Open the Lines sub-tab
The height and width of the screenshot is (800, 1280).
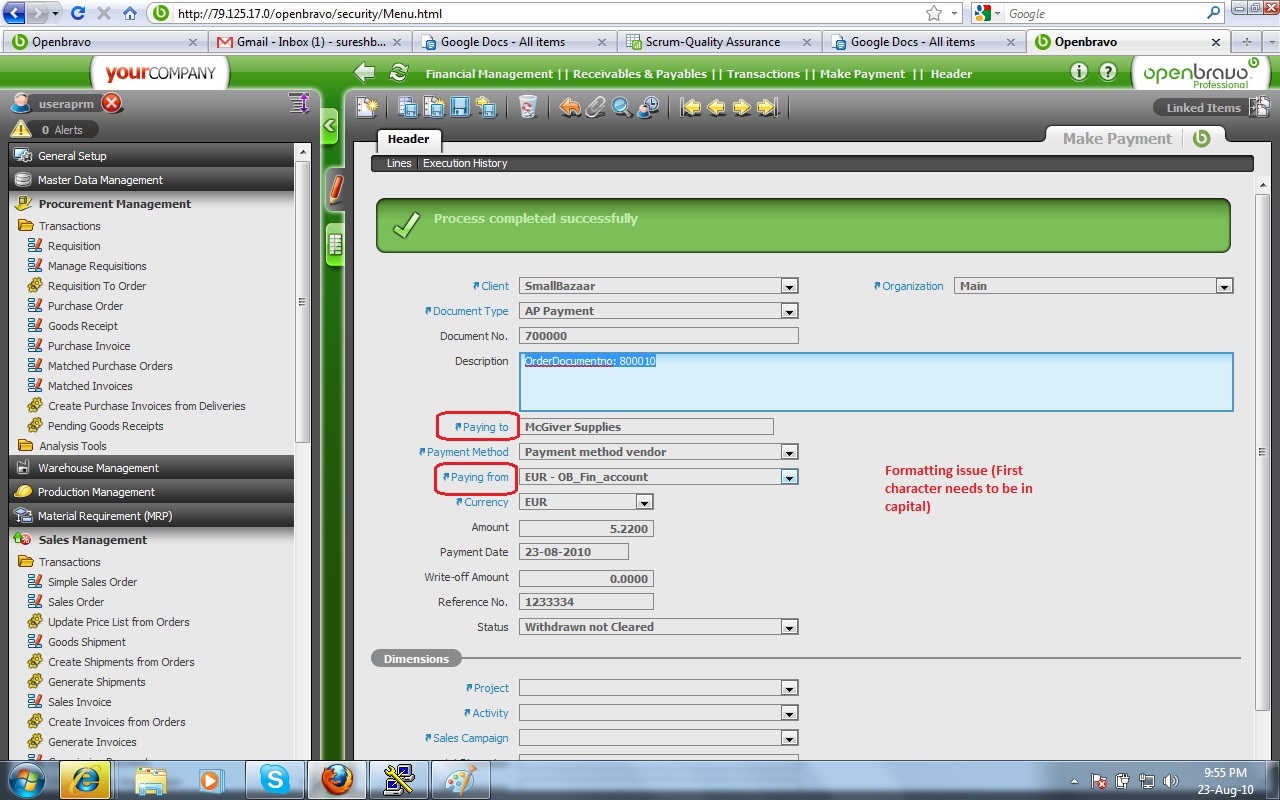[399, 163]
